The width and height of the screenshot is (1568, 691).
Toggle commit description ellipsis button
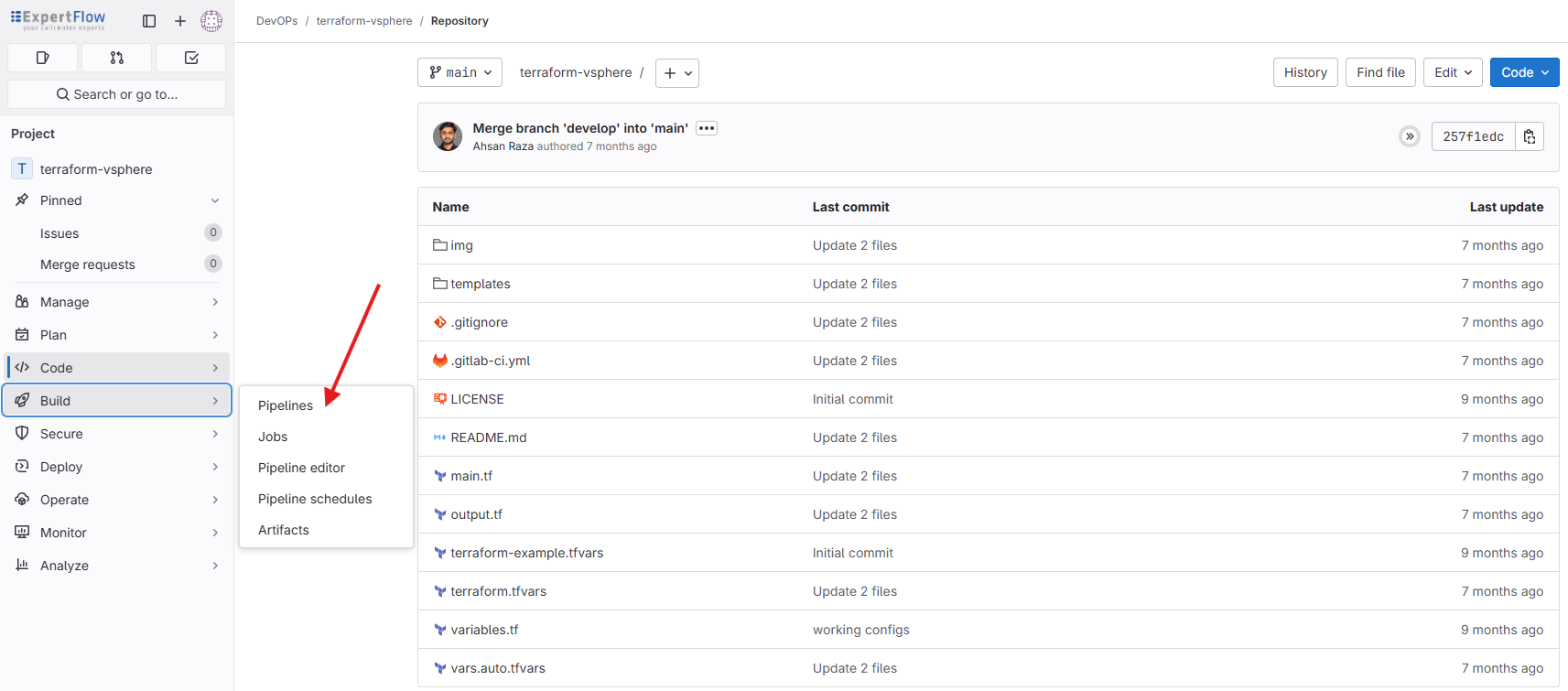point(707,128)
